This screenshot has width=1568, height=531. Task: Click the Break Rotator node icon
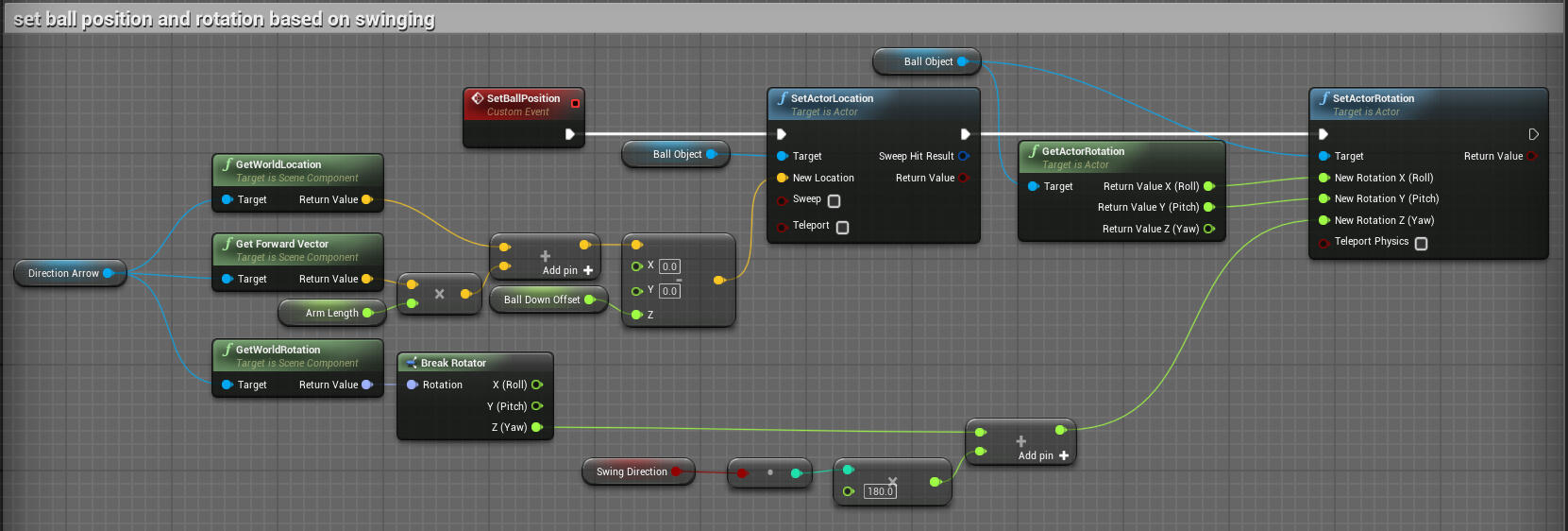412,363
